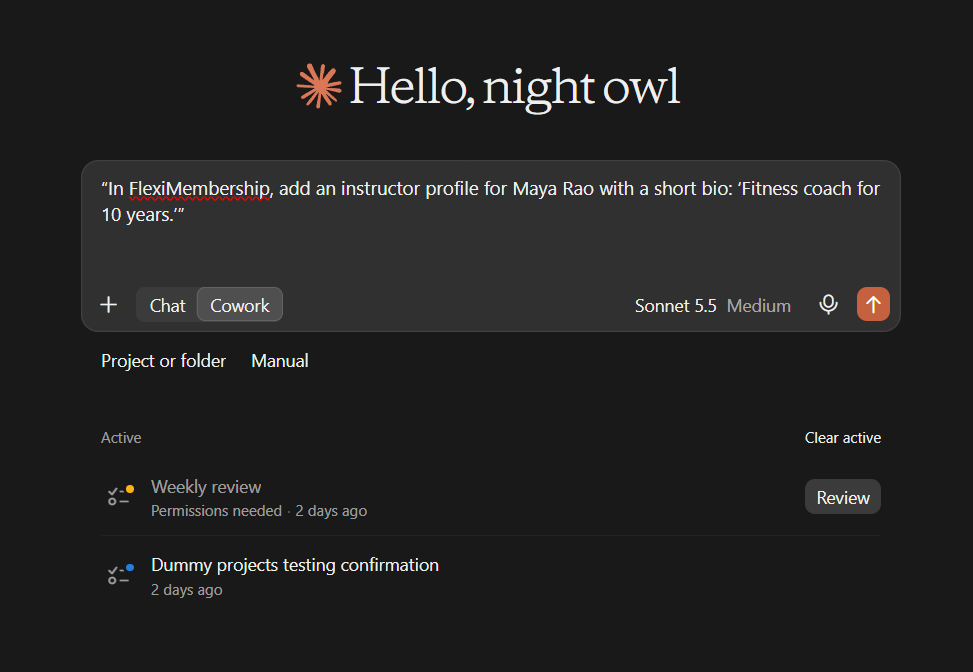This screenshot has width=973, height=672.
Task: Open the Sonnet 5.5 model selector
Action: (675, 306)
